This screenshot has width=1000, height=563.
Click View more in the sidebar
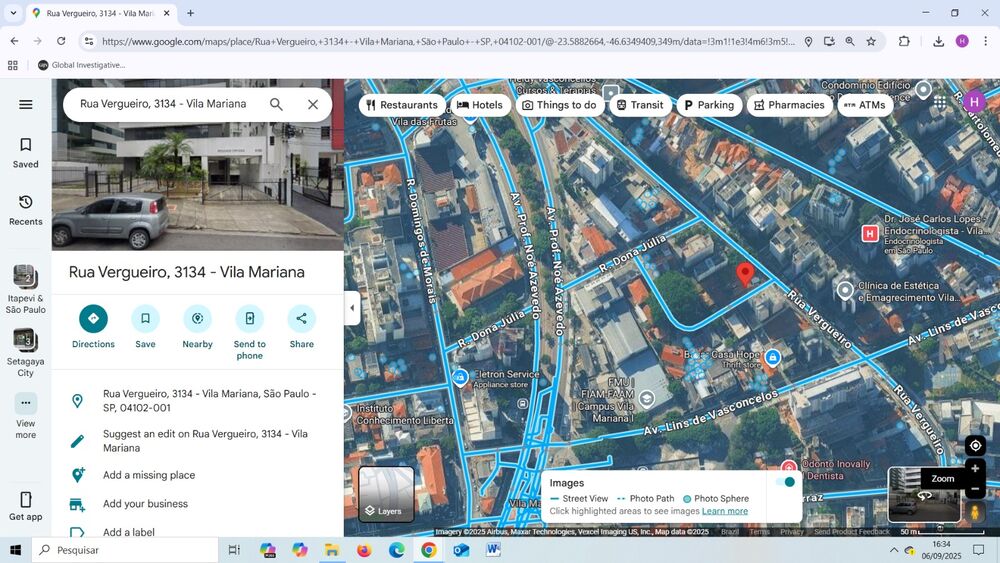tap(26, 416)
